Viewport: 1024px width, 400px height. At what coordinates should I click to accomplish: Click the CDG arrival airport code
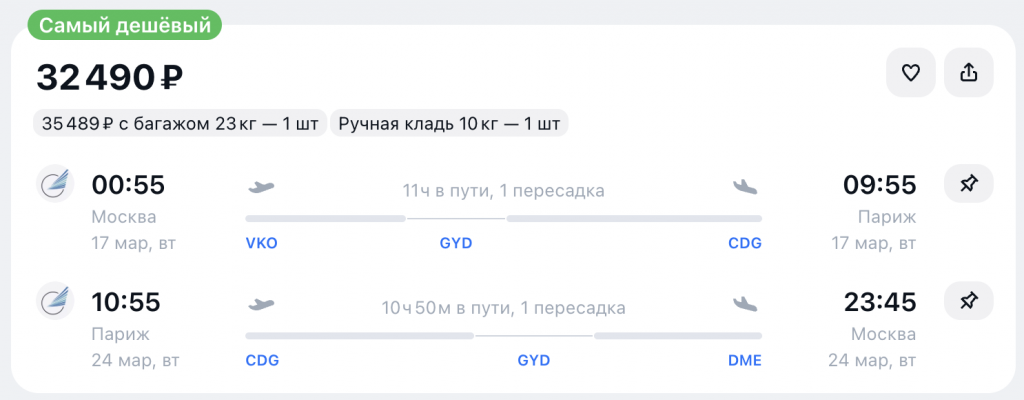pyautogui.click(x=744, y=243)
